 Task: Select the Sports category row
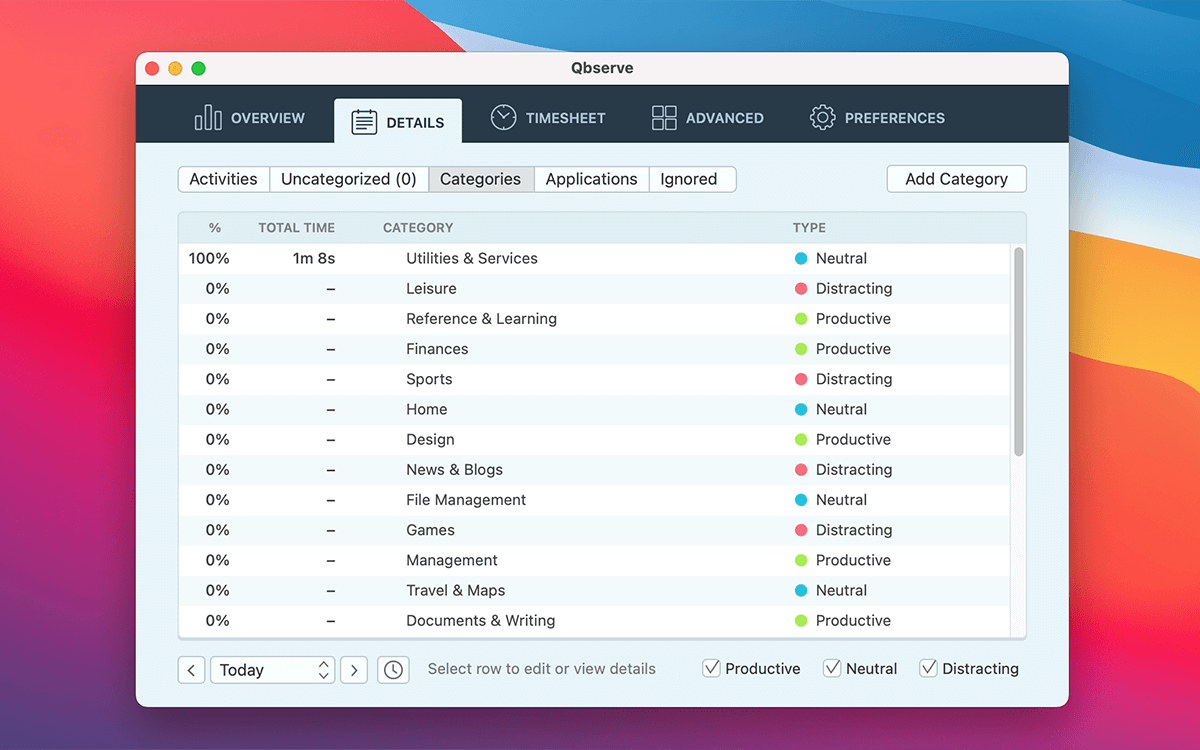595,379
